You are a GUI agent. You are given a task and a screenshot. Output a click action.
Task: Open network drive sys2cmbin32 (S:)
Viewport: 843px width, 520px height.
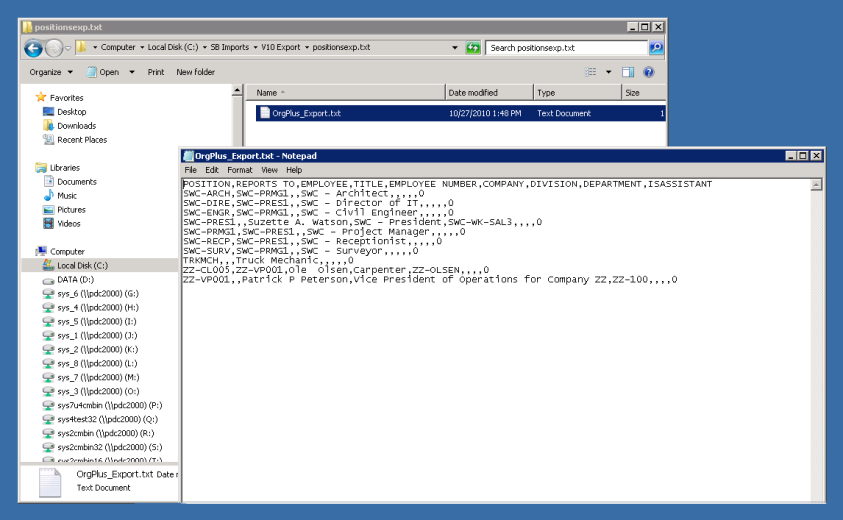point(110,447)
